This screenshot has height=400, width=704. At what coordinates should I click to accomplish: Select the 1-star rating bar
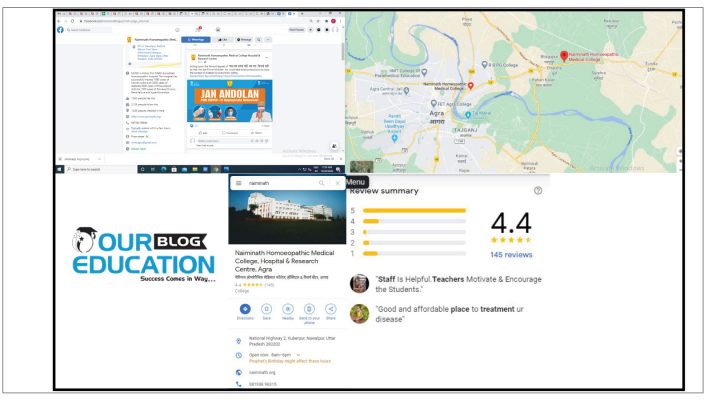pos(414,254)
